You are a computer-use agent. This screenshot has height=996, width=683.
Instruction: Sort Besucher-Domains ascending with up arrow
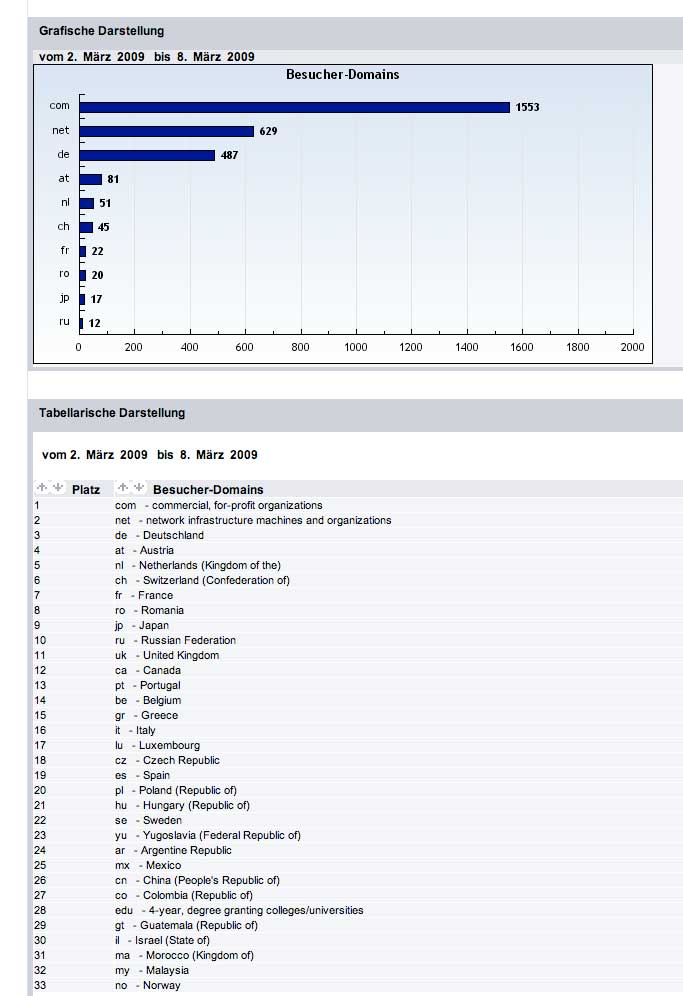pyautogui.click(x=123, y=488)
